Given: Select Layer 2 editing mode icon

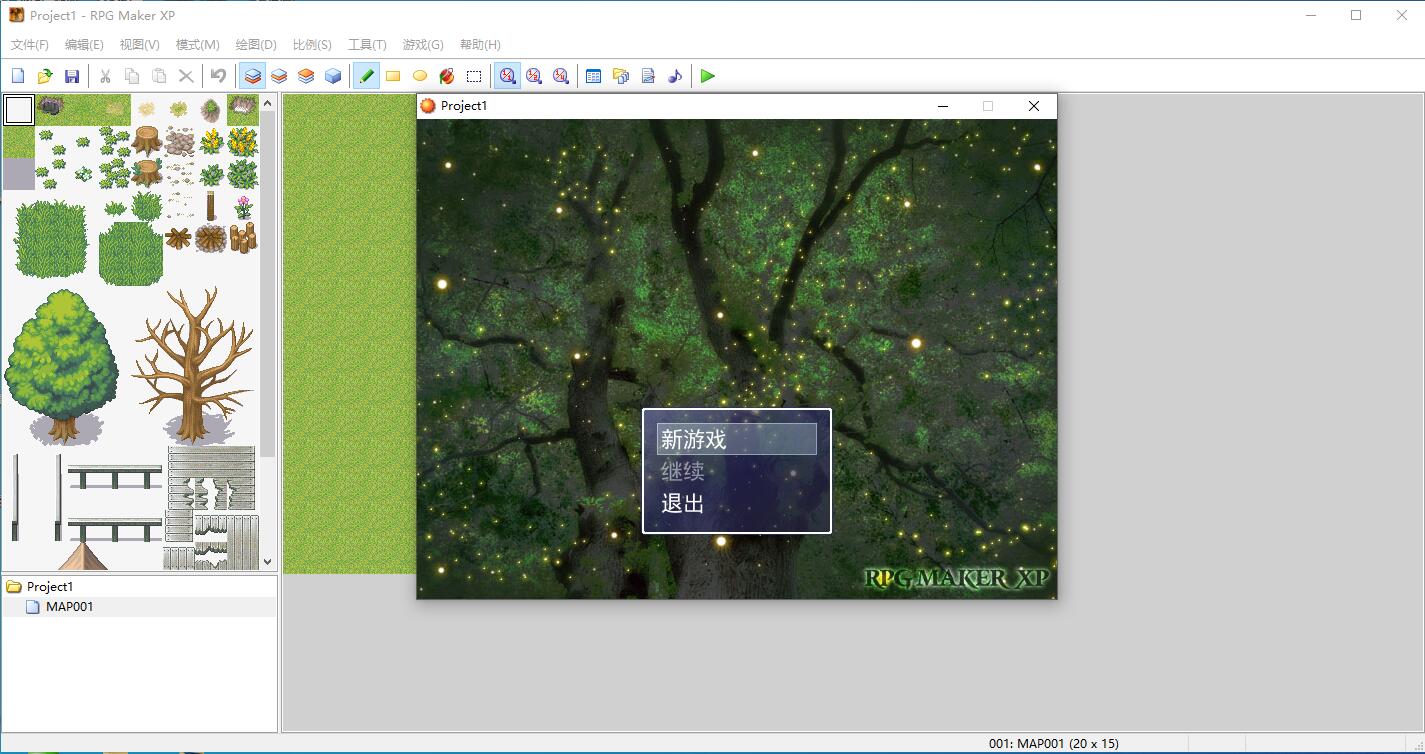Looking at the screenshot, I should coord(280,76).
